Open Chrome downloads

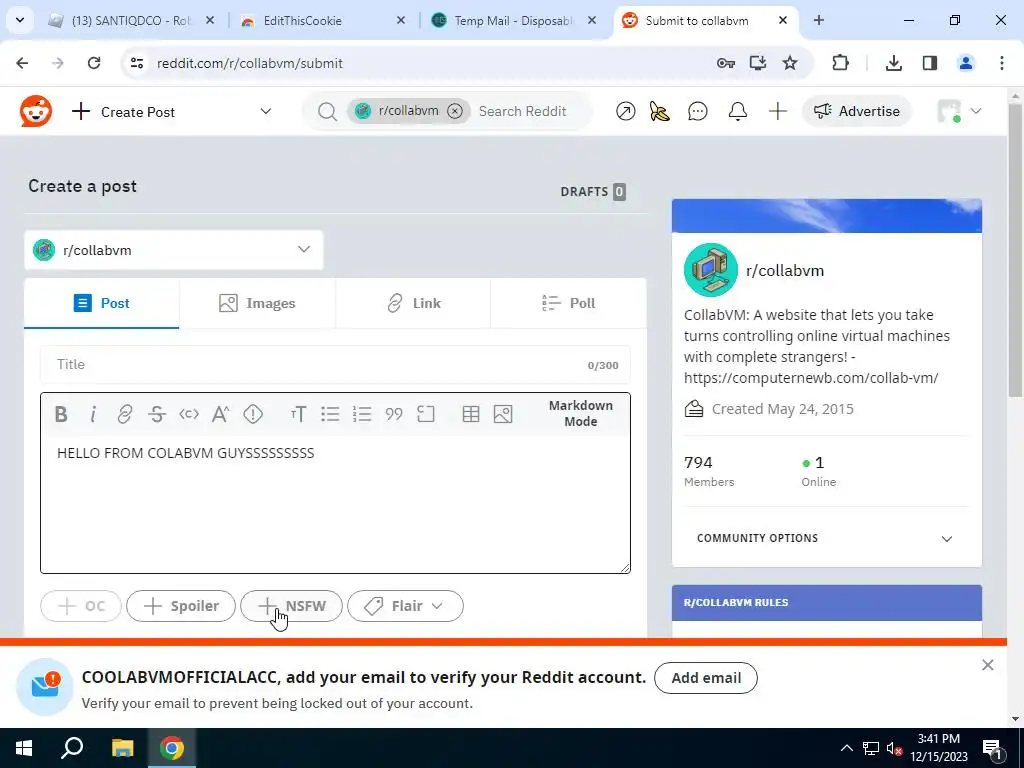[893, 63]
